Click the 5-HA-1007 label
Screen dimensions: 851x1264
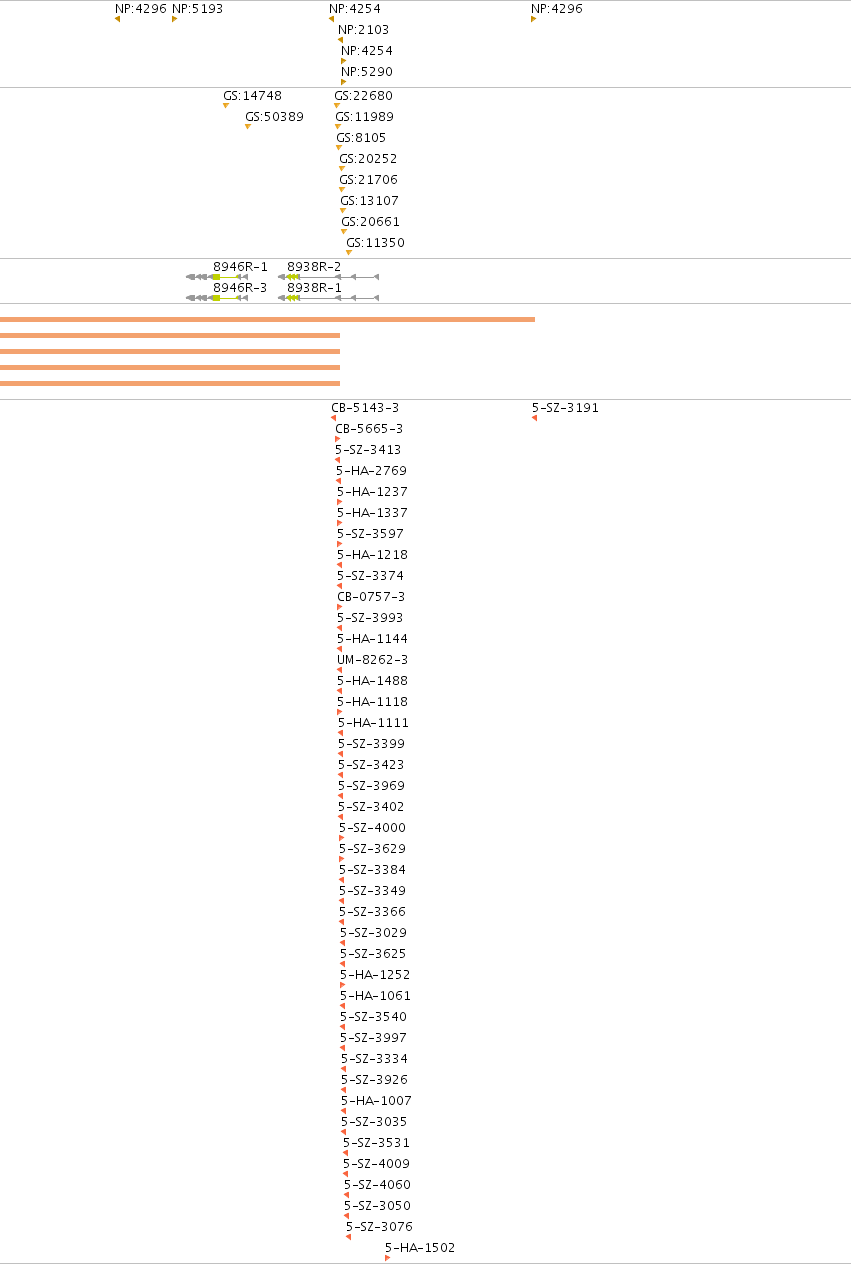(376, 1101)
